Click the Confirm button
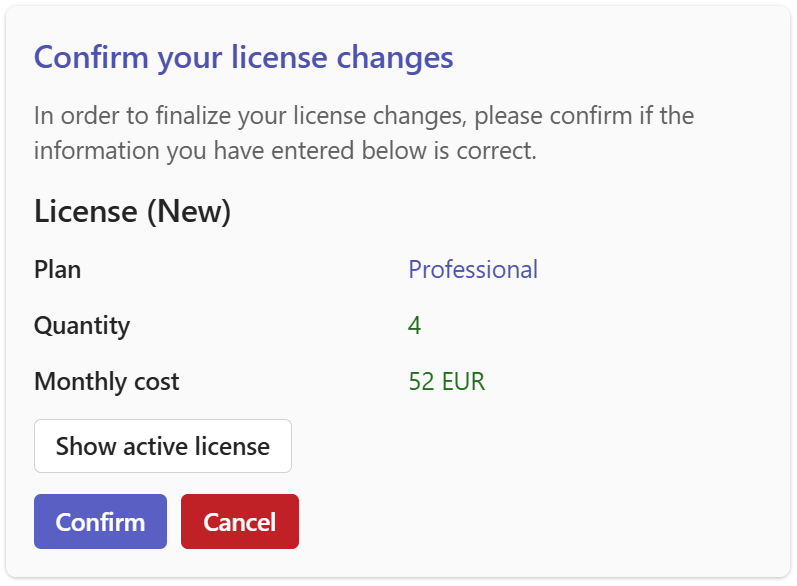This screenshot has width=797, height=586. (x=100, y=522)
